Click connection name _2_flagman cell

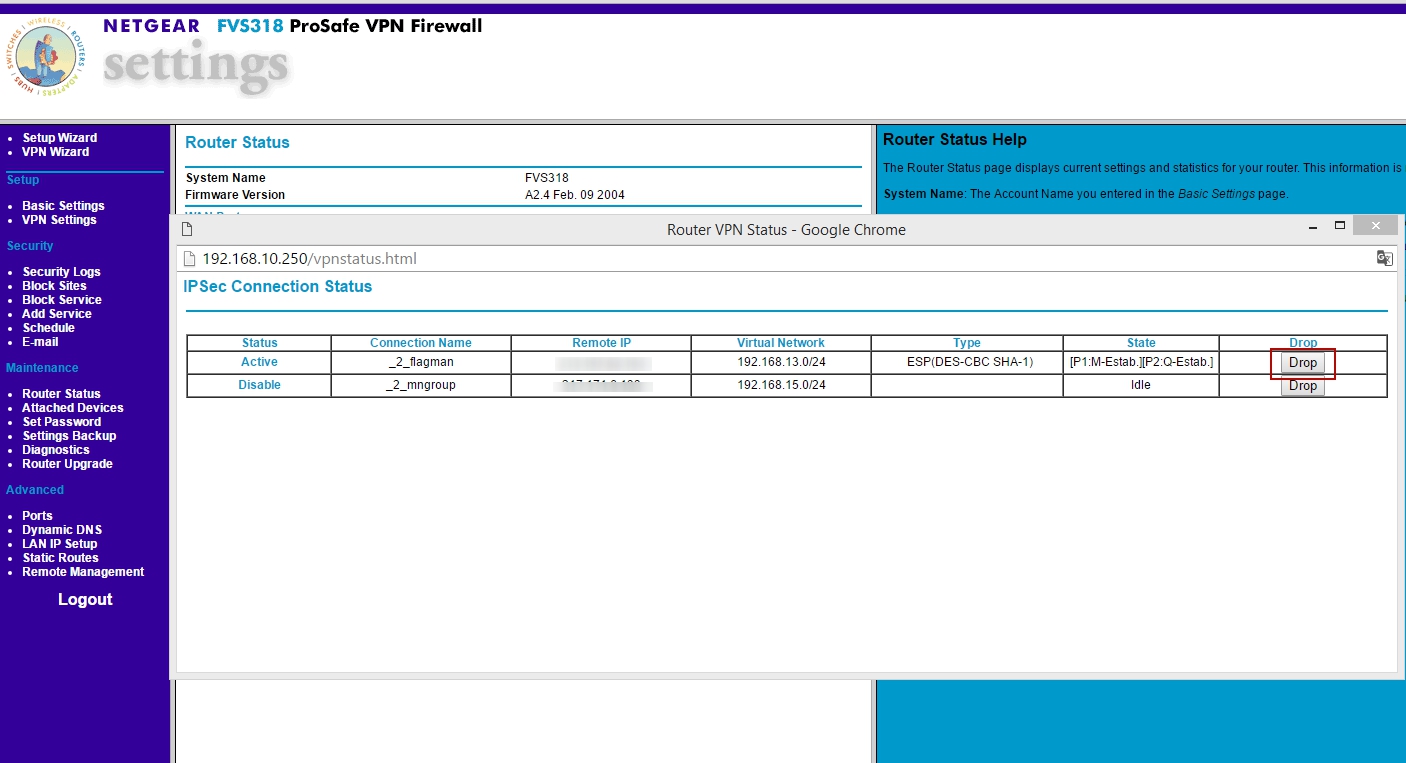(x=421, y=362)
